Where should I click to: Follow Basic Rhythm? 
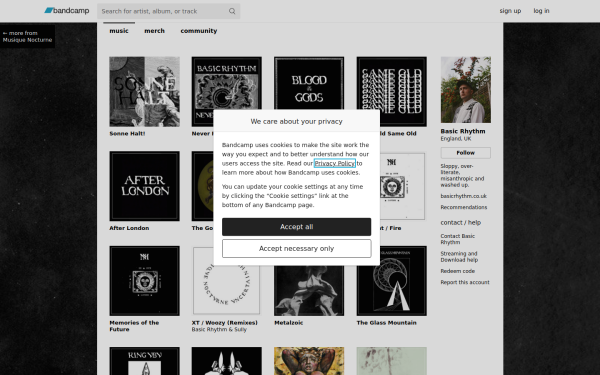pyautogui.click(x=466, y=153)
